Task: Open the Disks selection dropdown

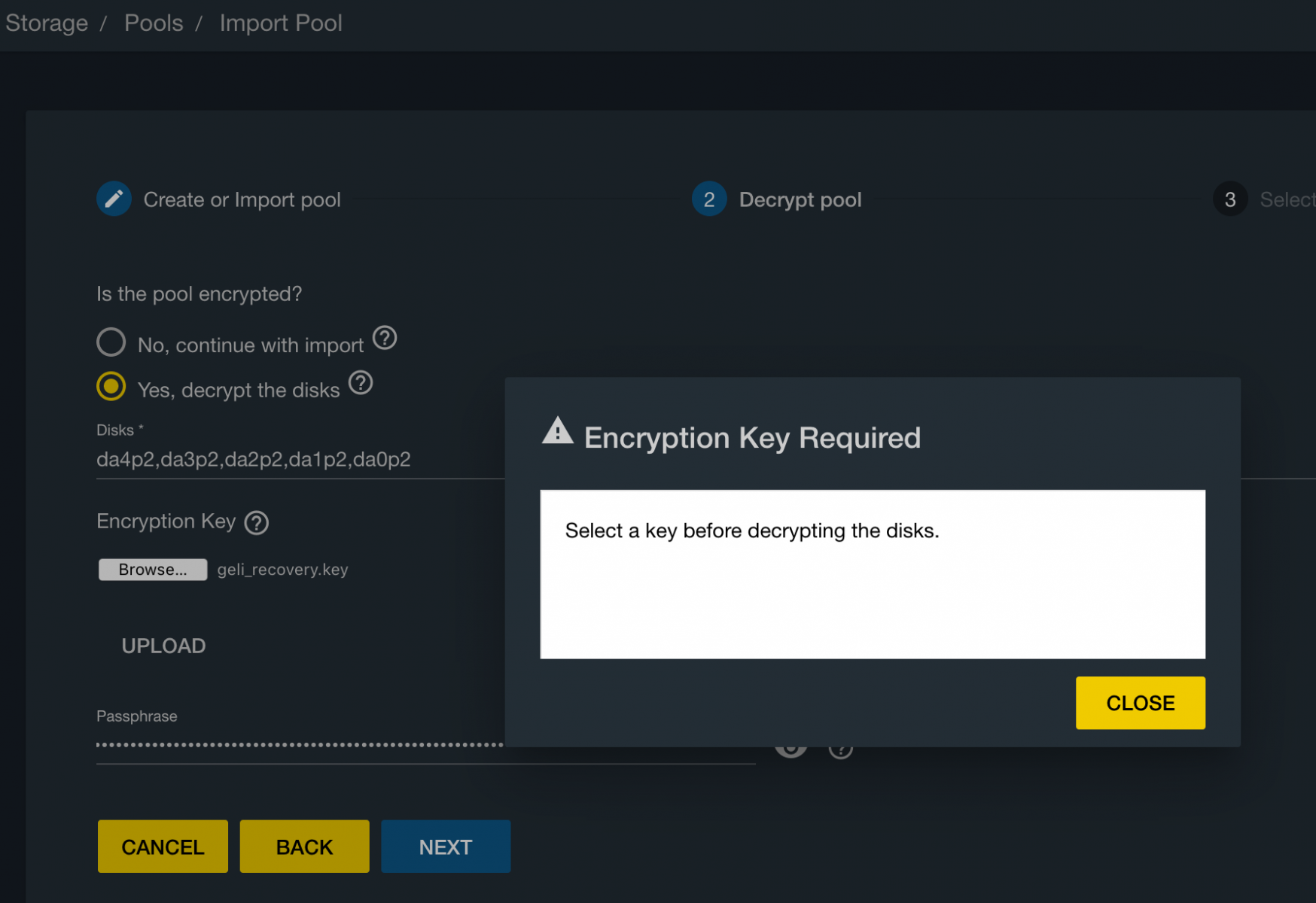Action: (x=300, y=460)
